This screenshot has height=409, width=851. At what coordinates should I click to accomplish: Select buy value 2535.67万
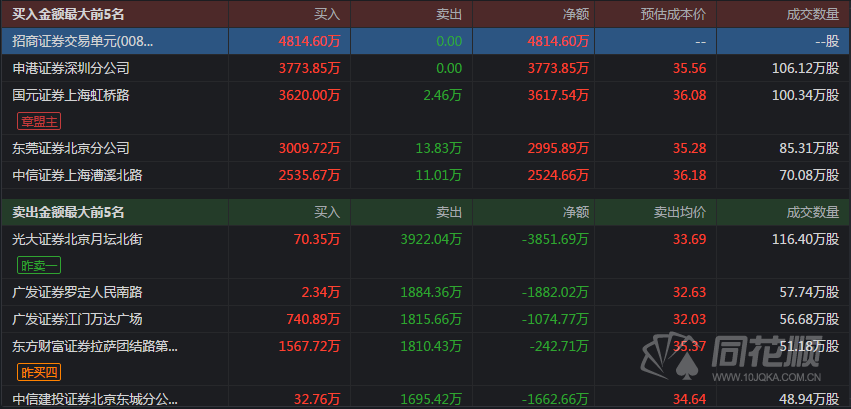pos(309,175)
